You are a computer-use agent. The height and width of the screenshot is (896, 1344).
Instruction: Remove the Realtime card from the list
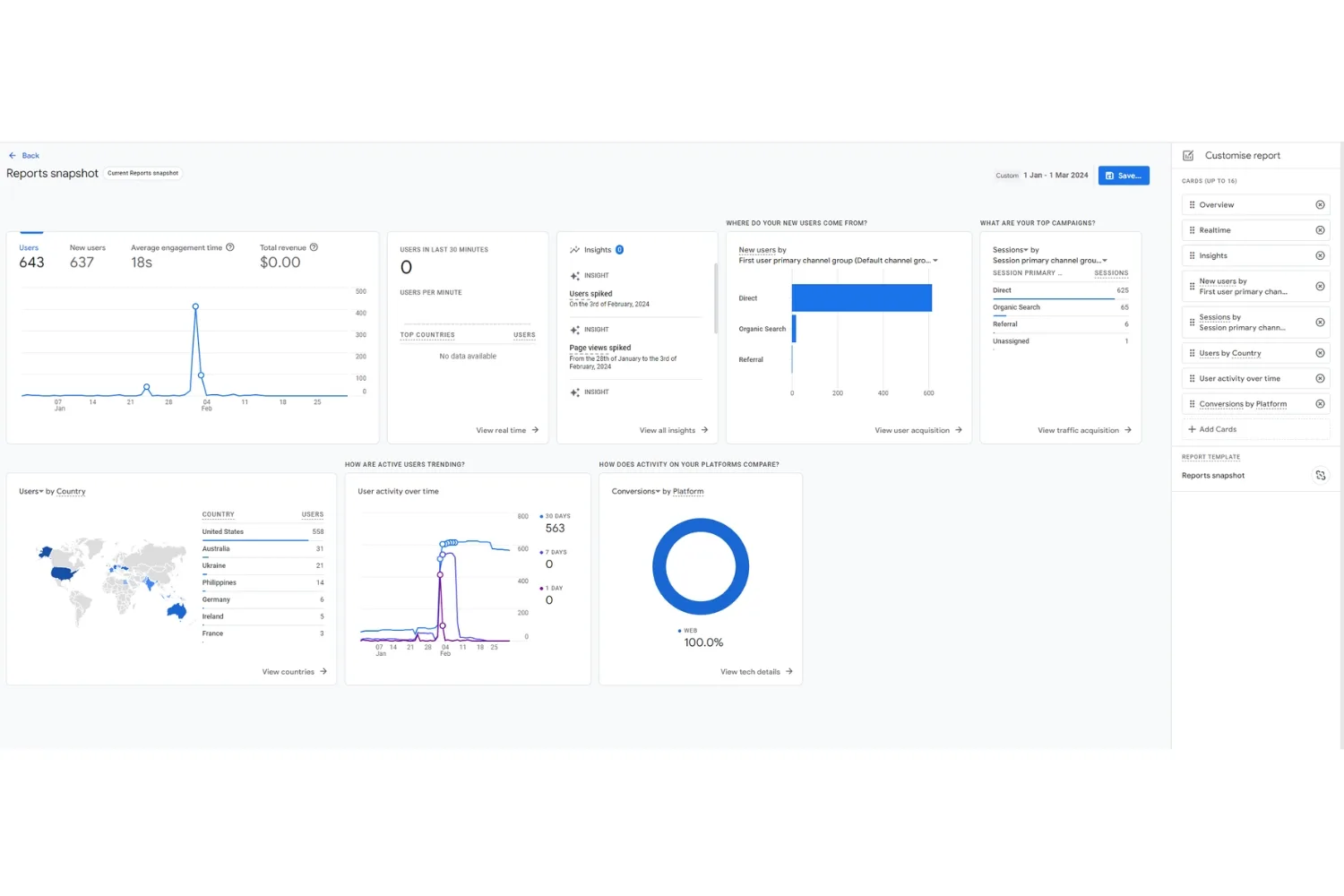pyautogui.click(x=1320, y=230)
